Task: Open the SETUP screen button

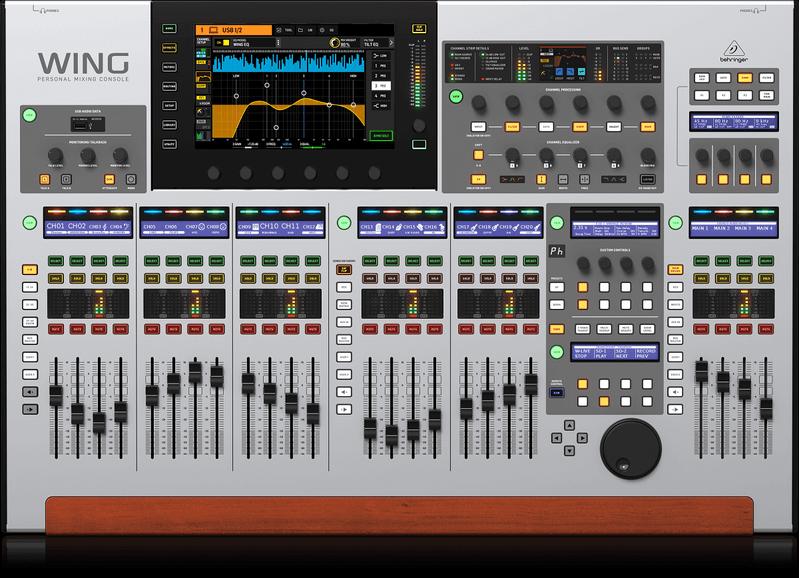Action: click(169, 106)
